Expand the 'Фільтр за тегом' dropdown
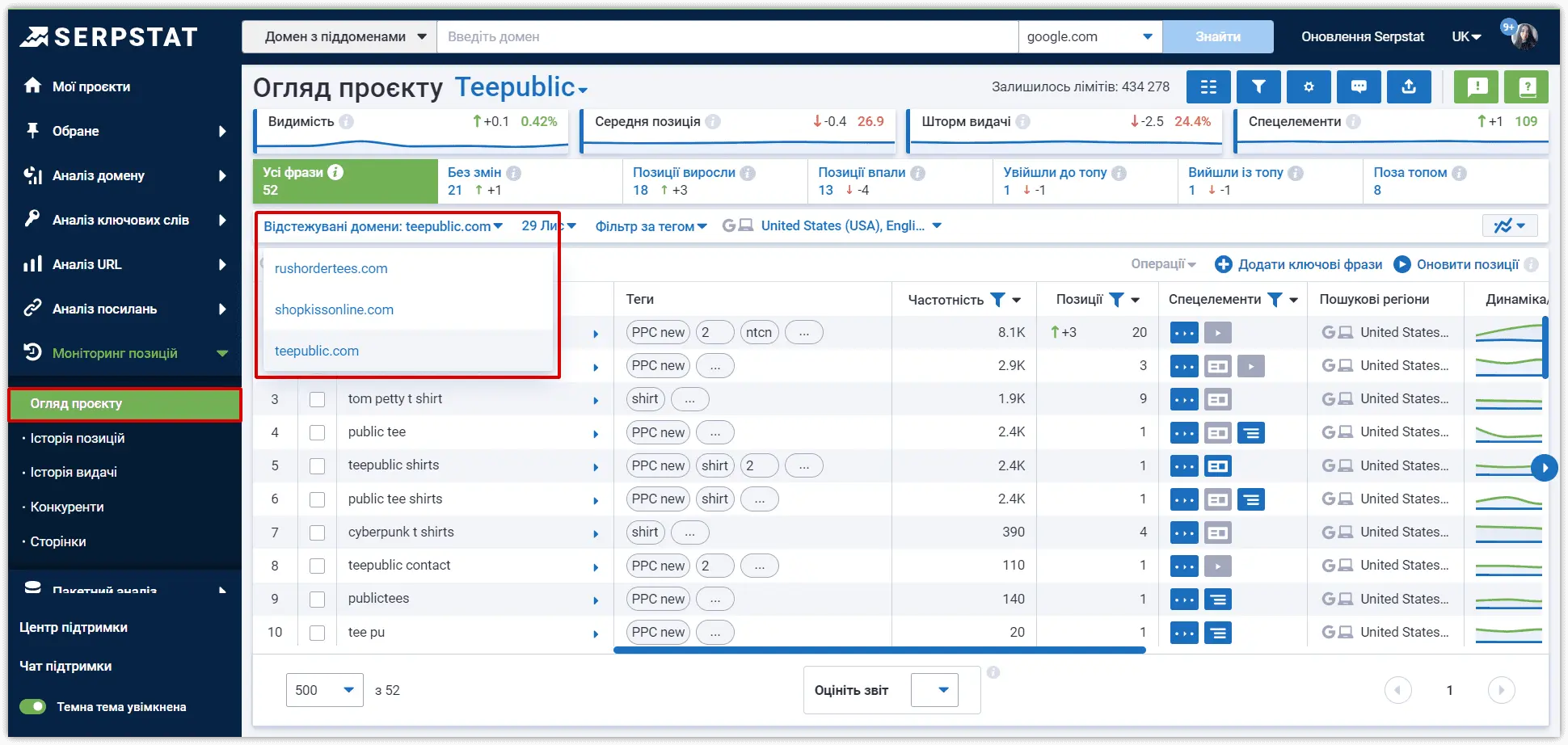Image resolution: width=1568 pixels, height=745 pixels. click(x=651, y=226)
